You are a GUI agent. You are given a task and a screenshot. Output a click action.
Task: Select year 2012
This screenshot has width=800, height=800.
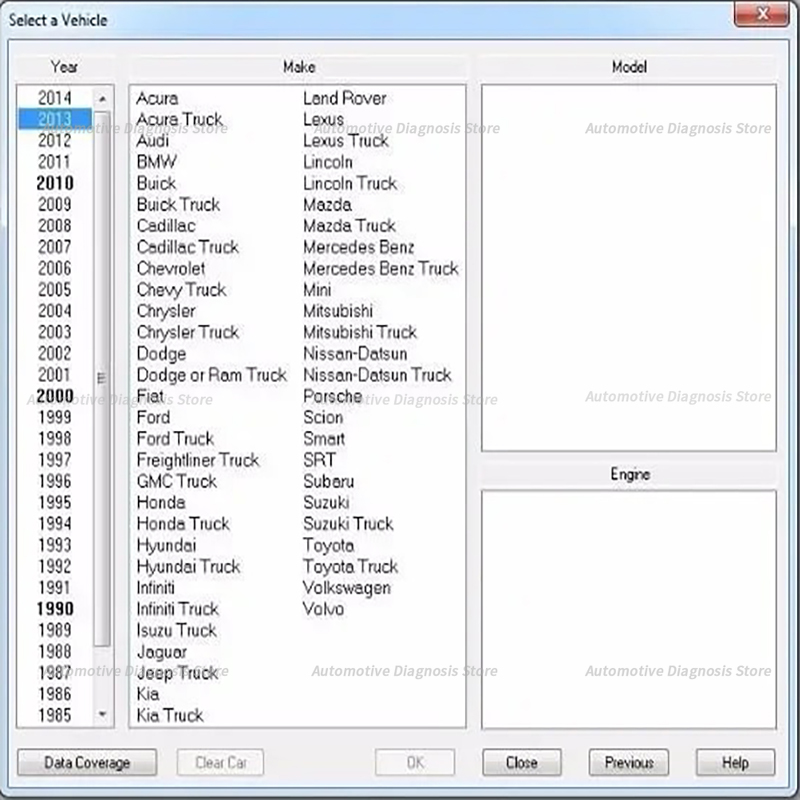55,140
